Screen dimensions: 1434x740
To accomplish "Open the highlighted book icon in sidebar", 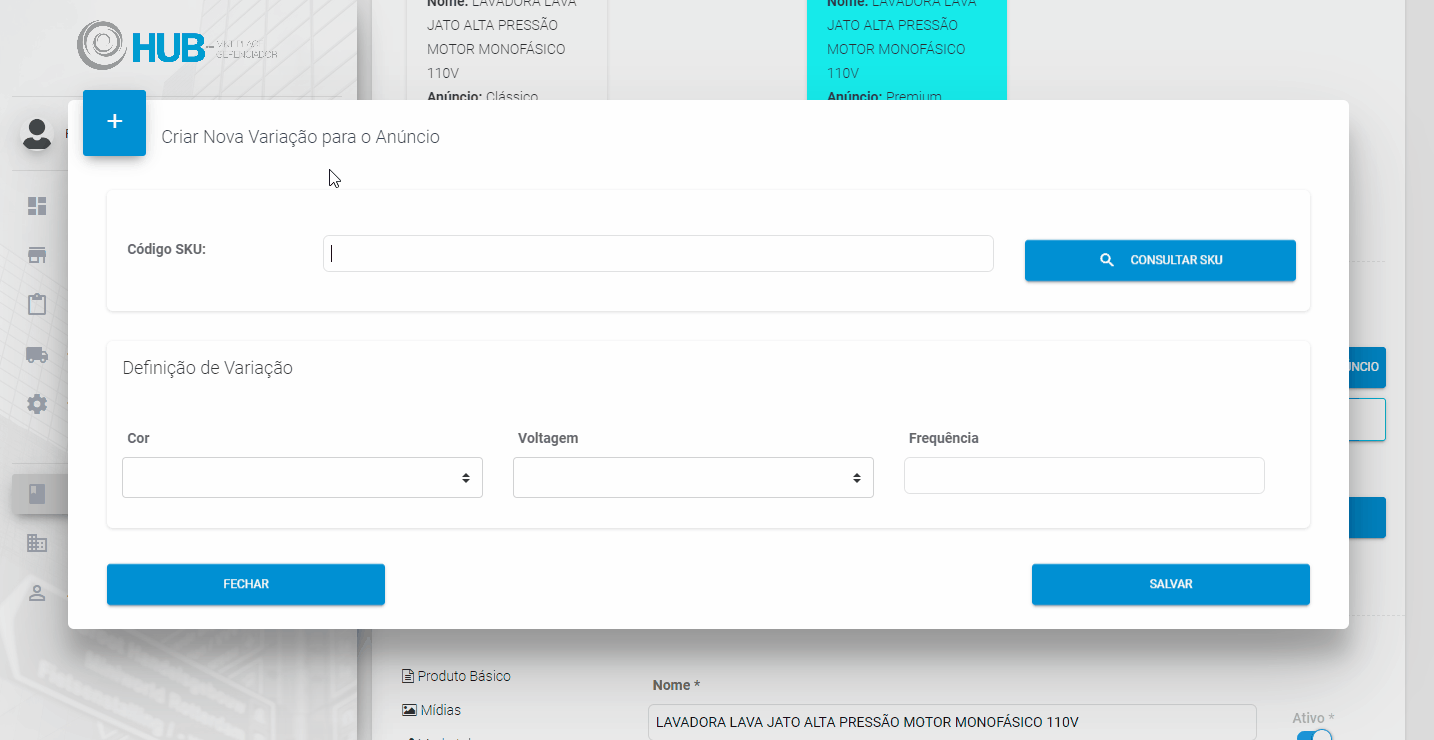I will pyautogui.click(x=37, y=494).
